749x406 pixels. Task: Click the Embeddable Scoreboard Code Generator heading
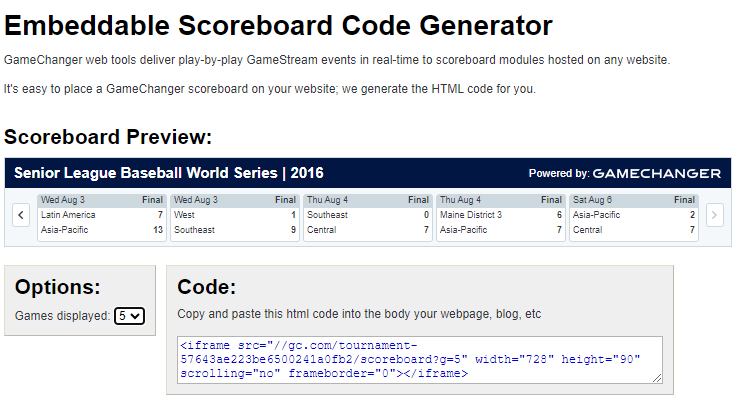(278, 25)
